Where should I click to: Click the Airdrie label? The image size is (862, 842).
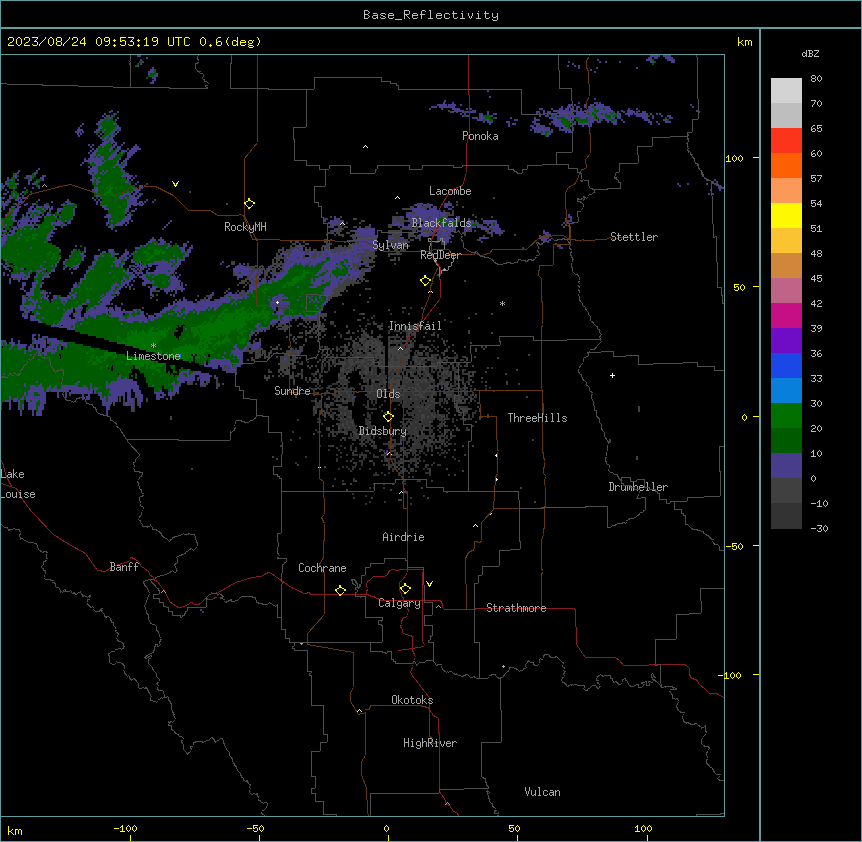pyautogui.click(x=404, y=537)
